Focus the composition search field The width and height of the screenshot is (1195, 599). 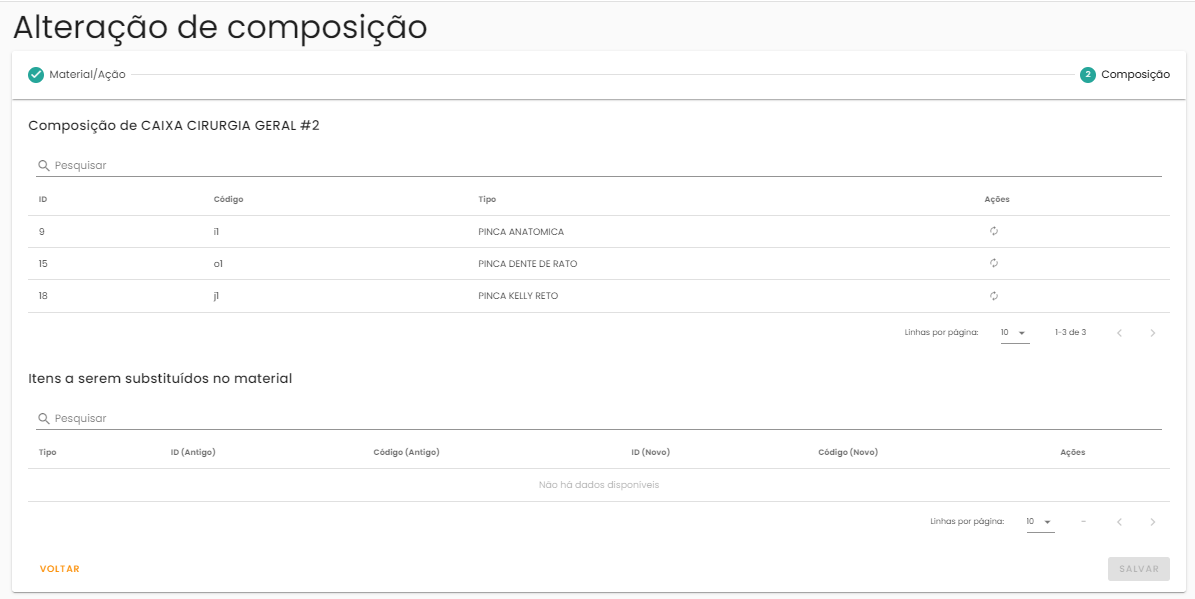(x=600, y=165)
